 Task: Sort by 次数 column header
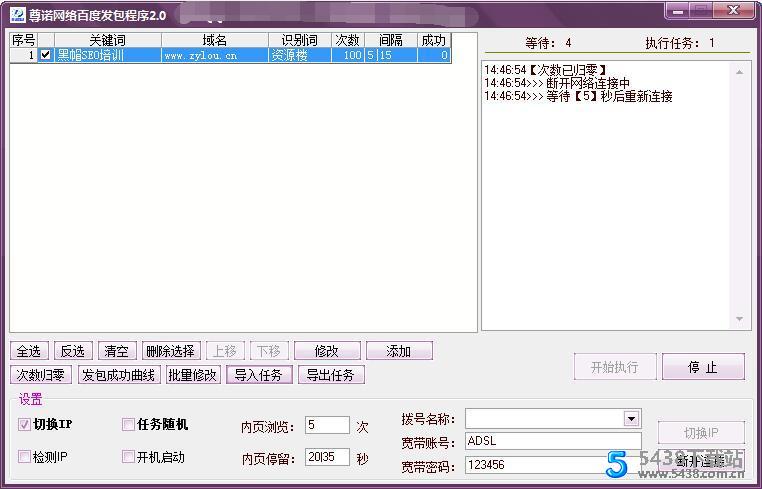pos(348,40)
